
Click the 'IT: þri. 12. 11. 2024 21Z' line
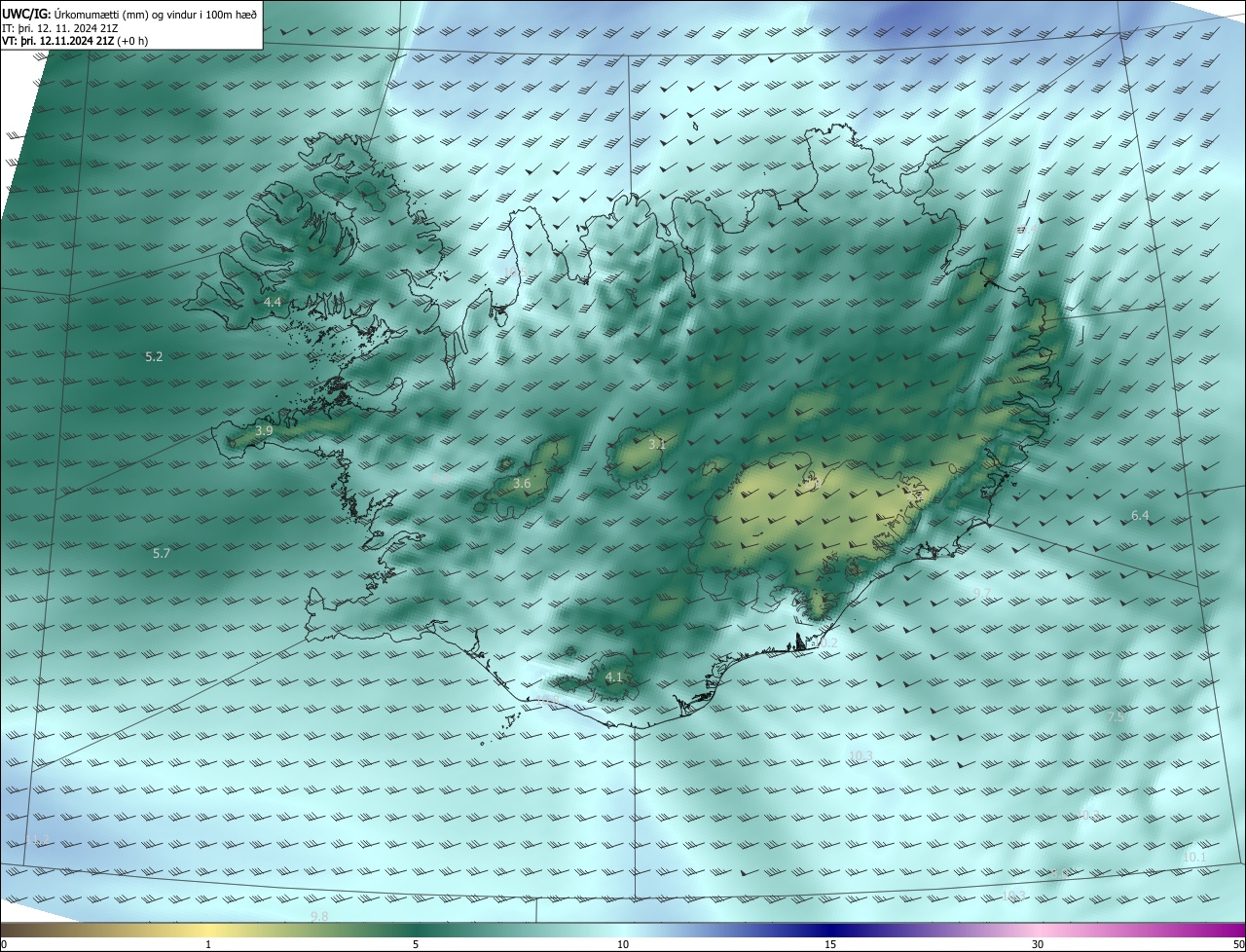pyautogui.click(x=60, y=27)
